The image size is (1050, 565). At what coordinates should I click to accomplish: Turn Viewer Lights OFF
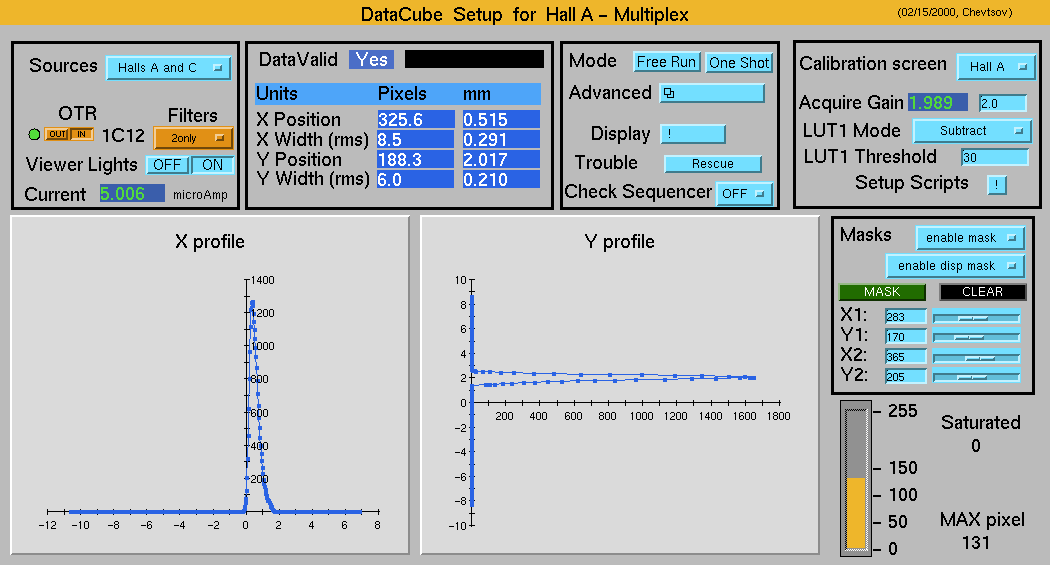point(168,165)
